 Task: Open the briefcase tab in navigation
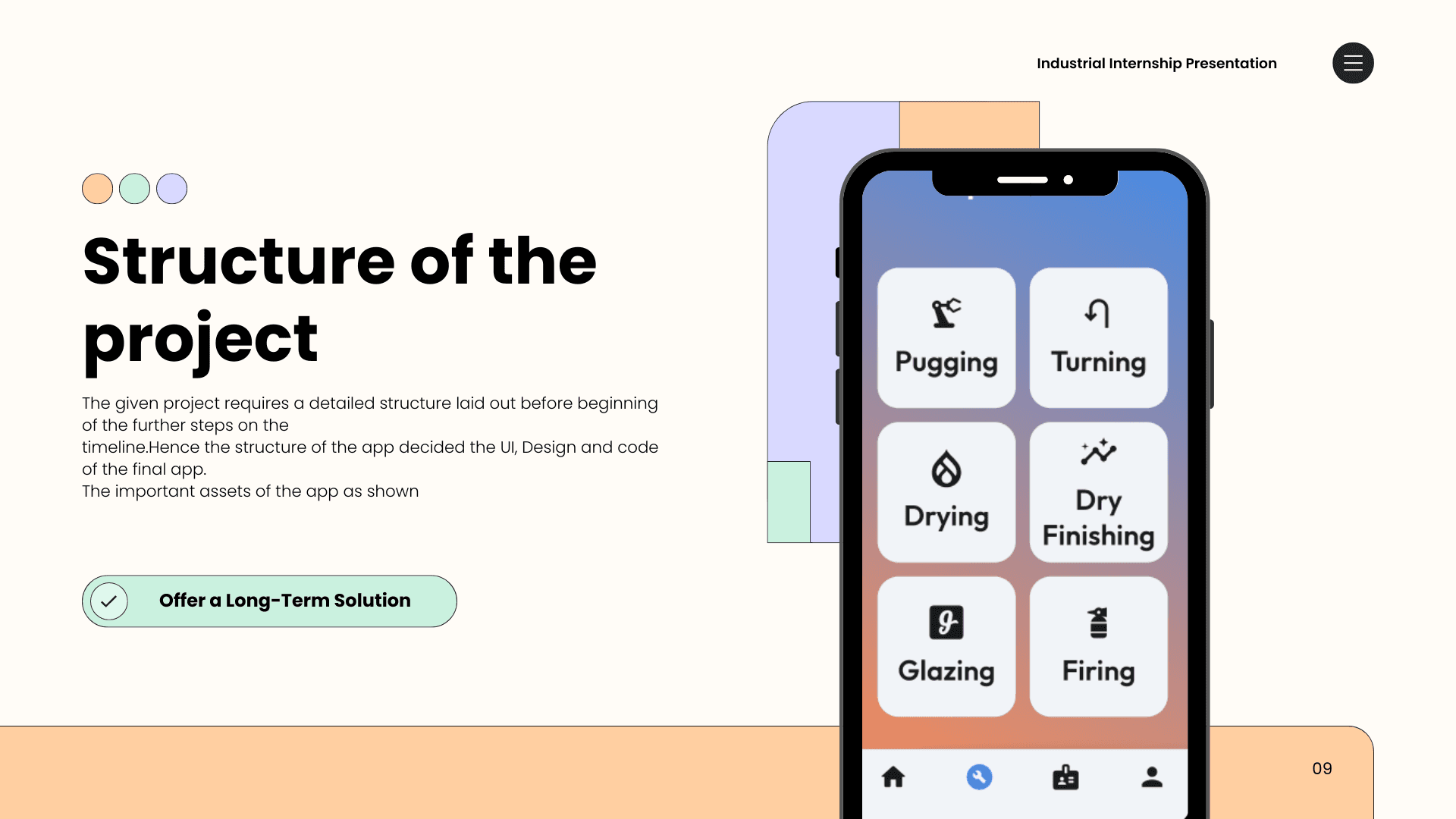click(1065, 778)
